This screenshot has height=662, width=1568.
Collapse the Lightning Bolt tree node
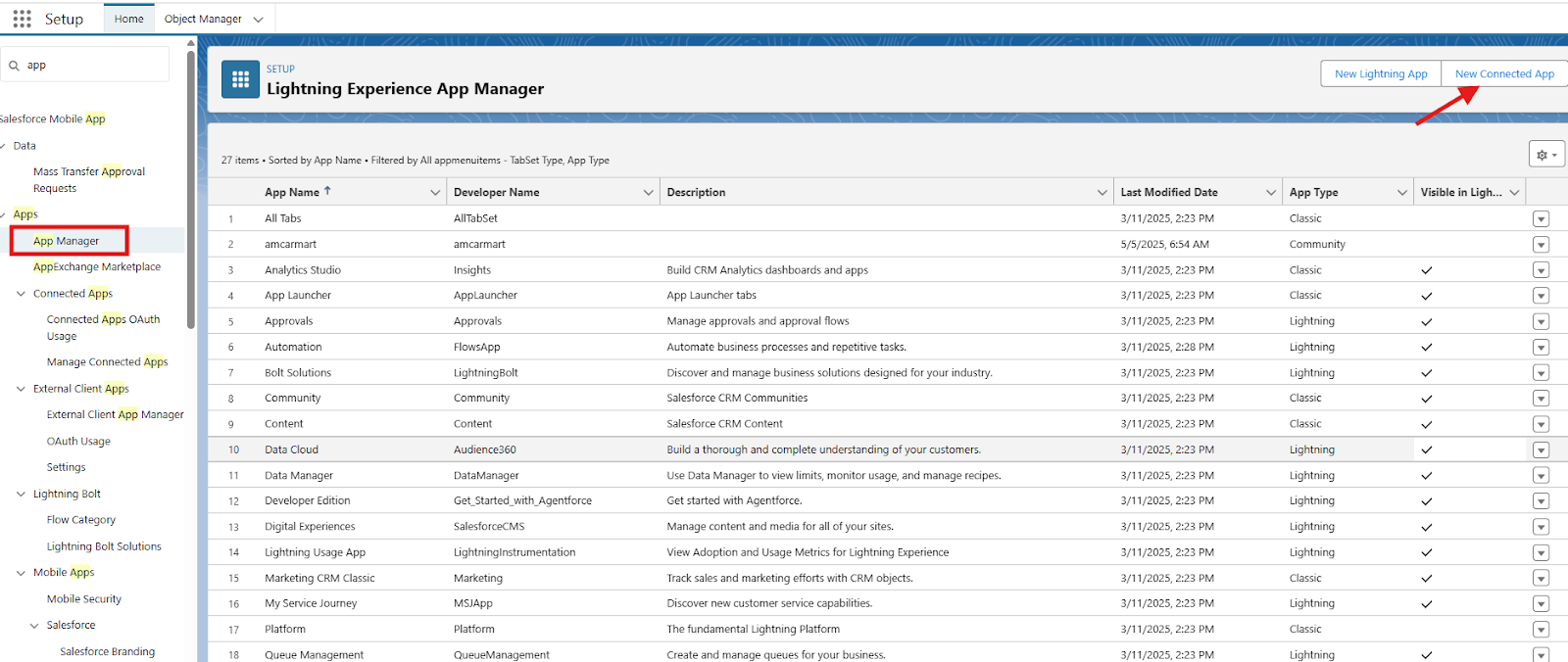(21, 495)
